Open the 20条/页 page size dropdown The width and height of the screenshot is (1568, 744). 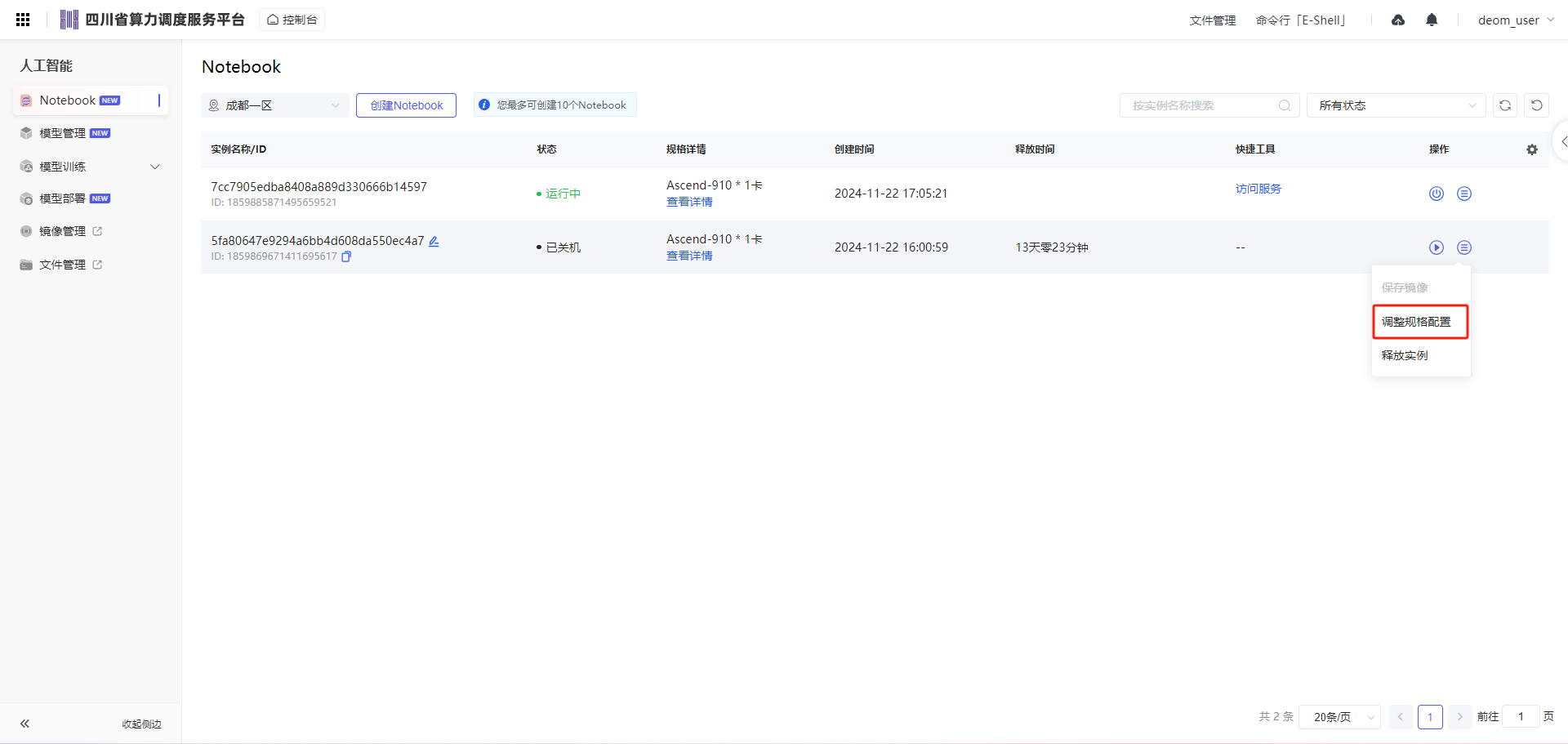point(1340,717)
